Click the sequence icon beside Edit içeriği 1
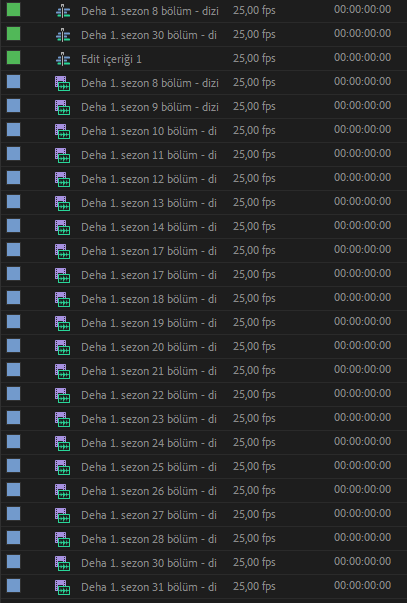The height and width of the screenshot is (603, 407). point(63,59)
